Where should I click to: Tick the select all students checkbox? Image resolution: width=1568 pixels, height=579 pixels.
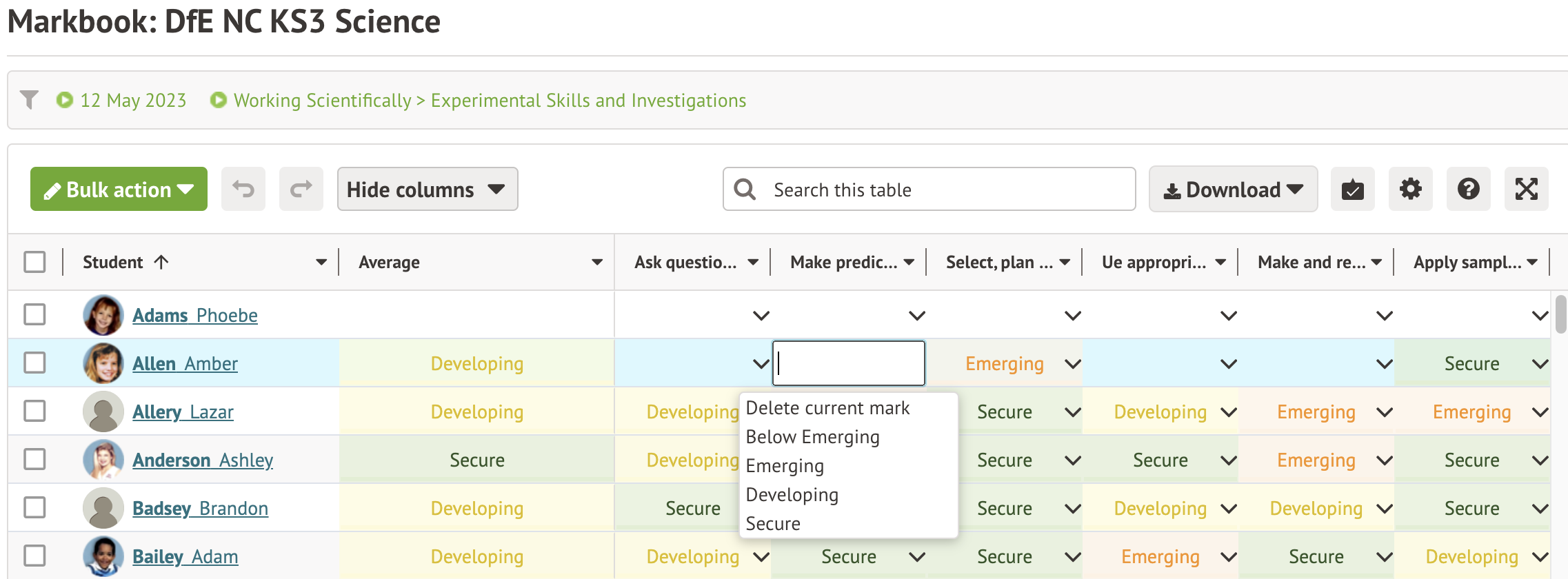click(34, 262)
